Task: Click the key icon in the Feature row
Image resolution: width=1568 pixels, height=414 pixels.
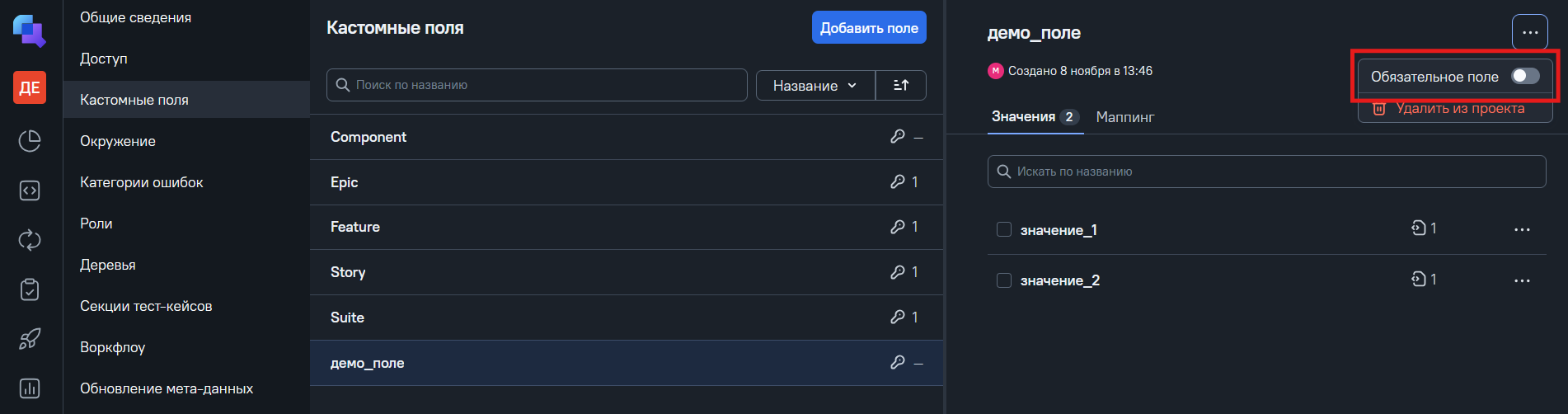Action: coord(898,226)
